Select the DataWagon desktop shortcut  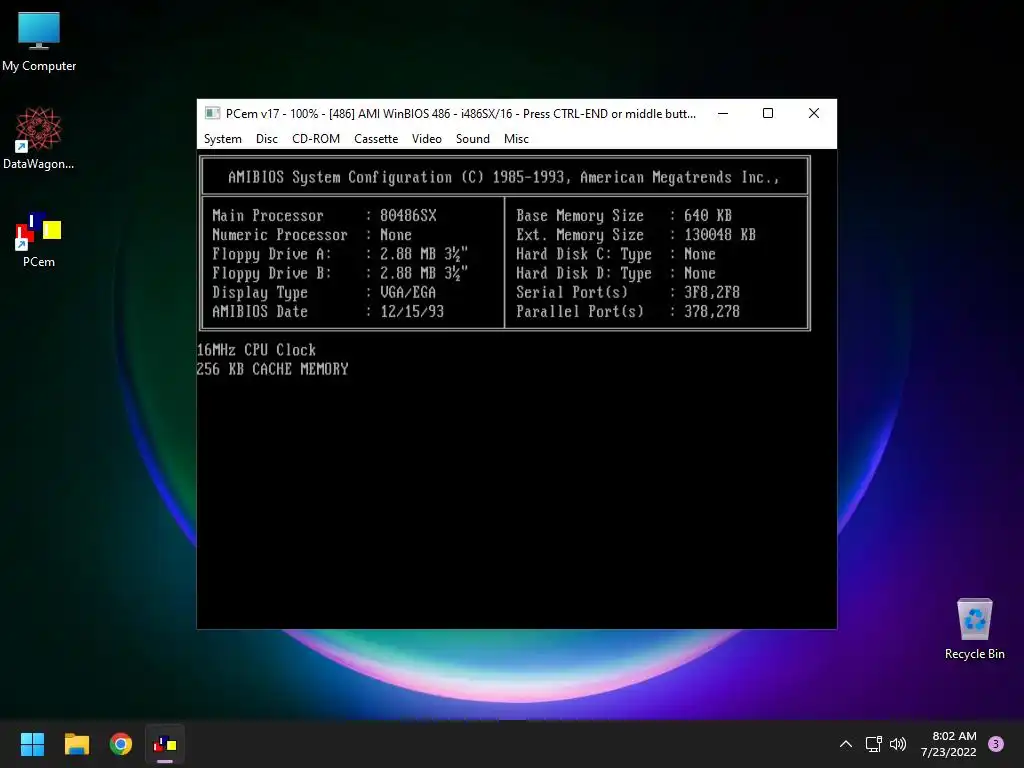39,138
